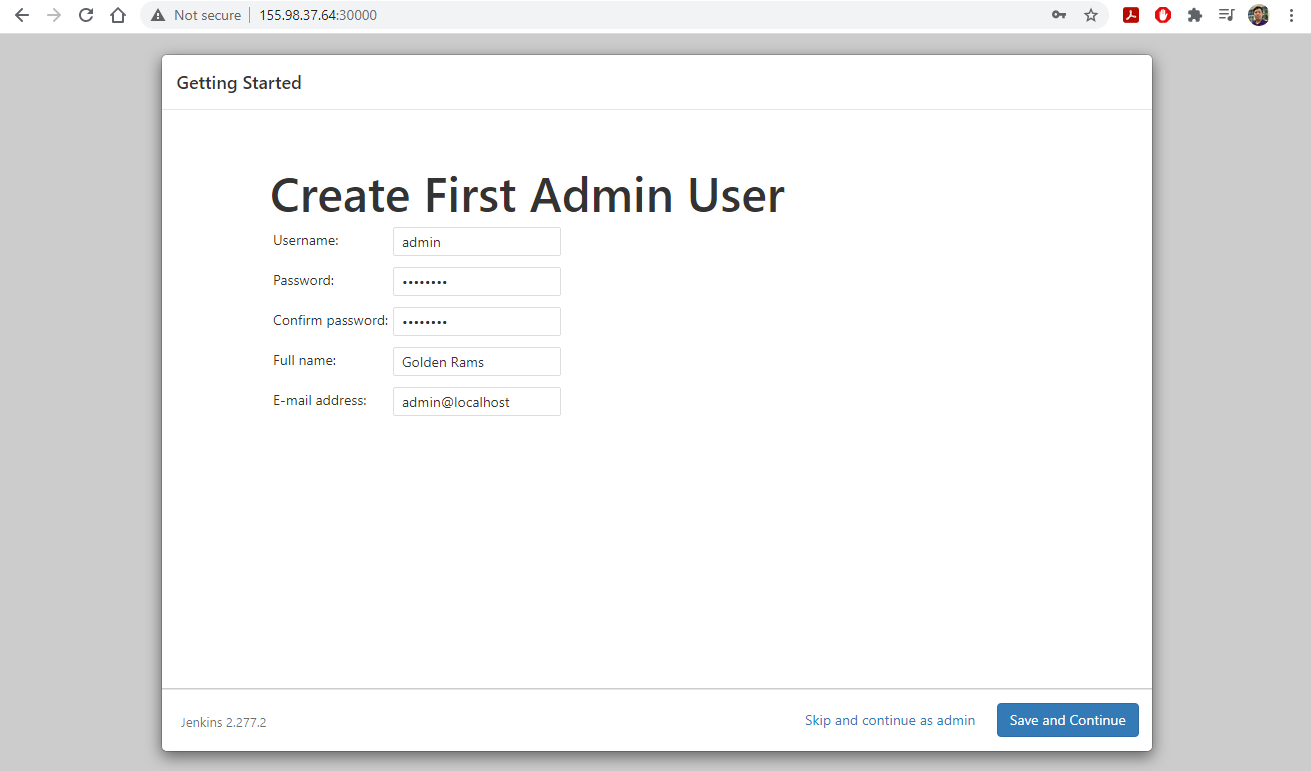
Task: Open the Chrome profile avatar
Action: click(1258, 15)
